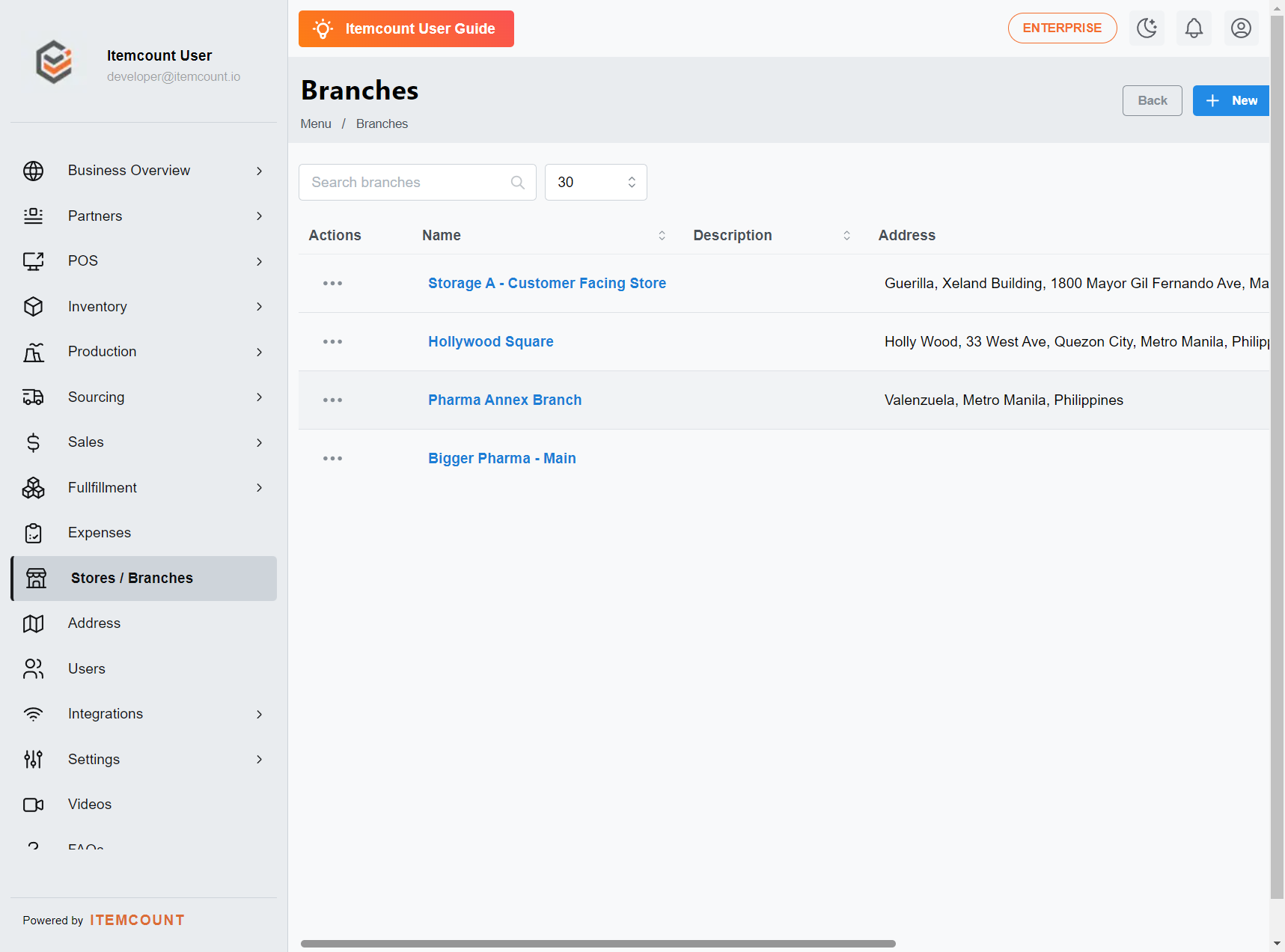Screen dimensions: 1285x952
Task: Click the Integrations wifi icon
Action: point(33,714)
